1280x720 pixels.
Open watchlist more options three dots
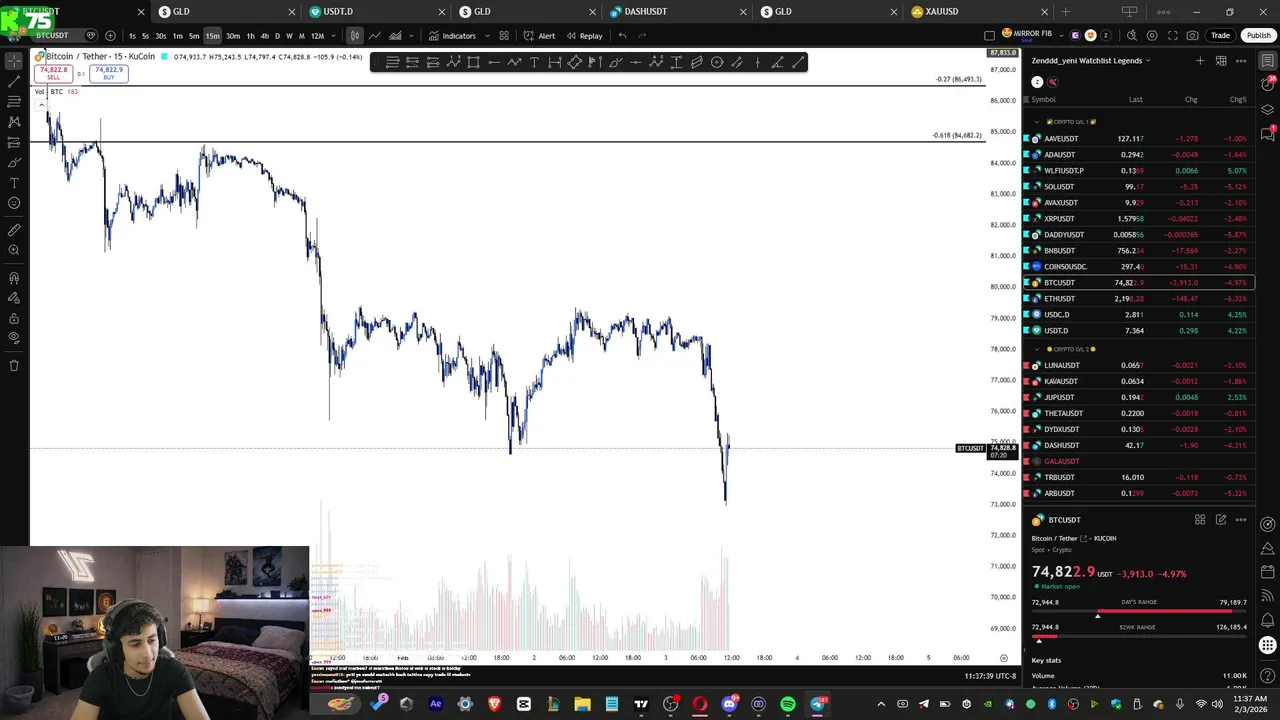point(1241,61)
